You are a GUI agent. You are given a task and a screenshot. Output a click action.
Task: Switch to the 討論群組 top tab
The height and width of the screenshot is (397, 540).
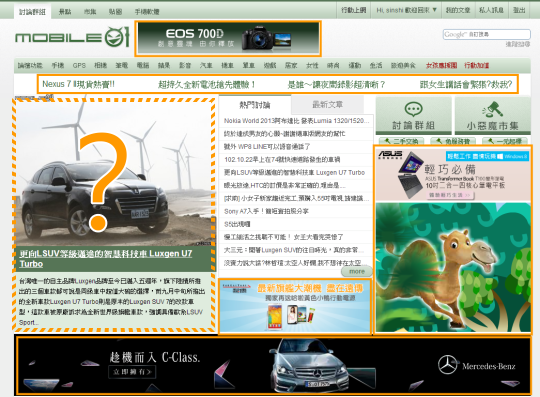pos(32,12)
